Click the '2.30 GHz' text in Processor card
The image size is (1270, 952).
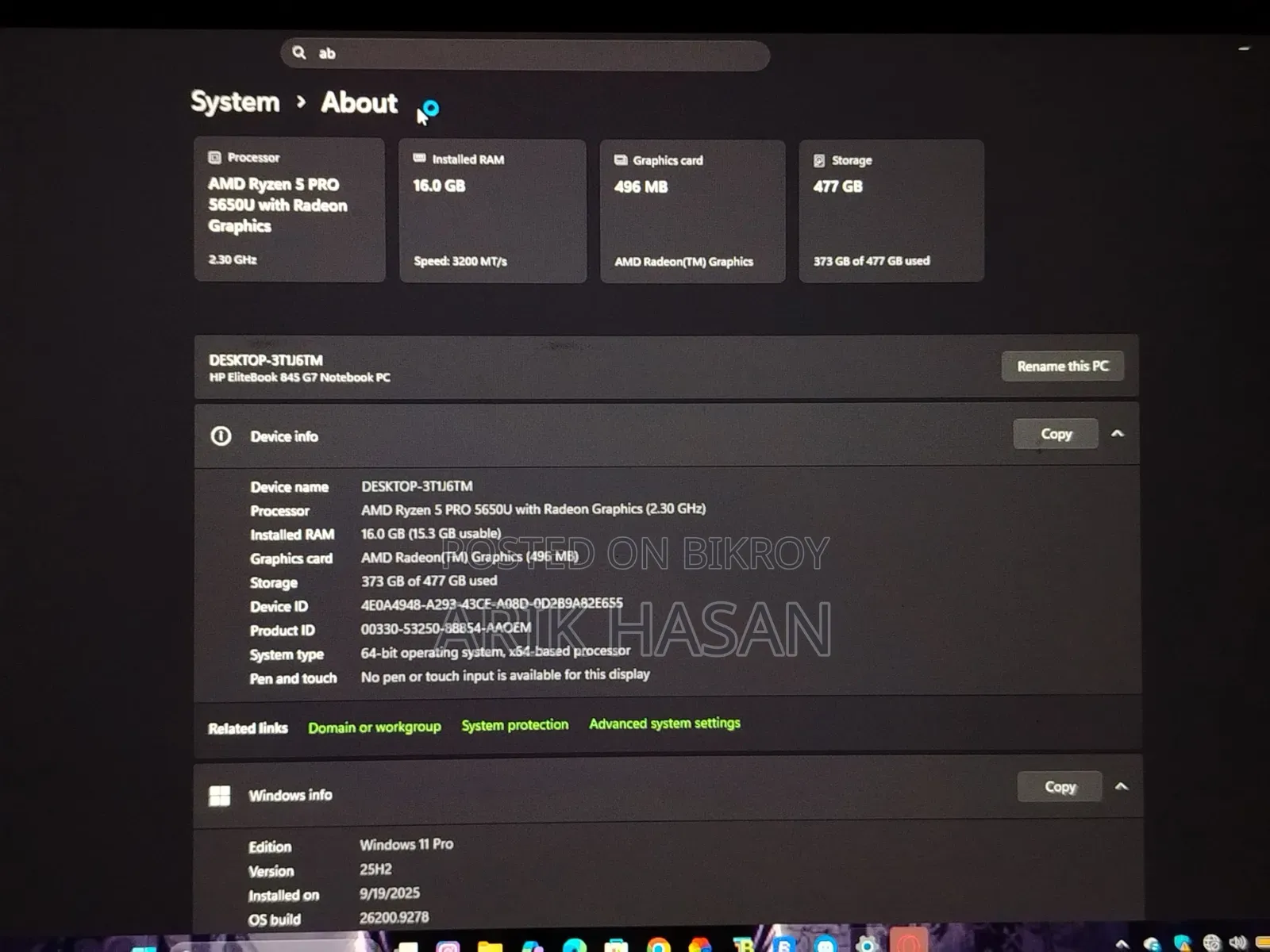coord(233,259)
